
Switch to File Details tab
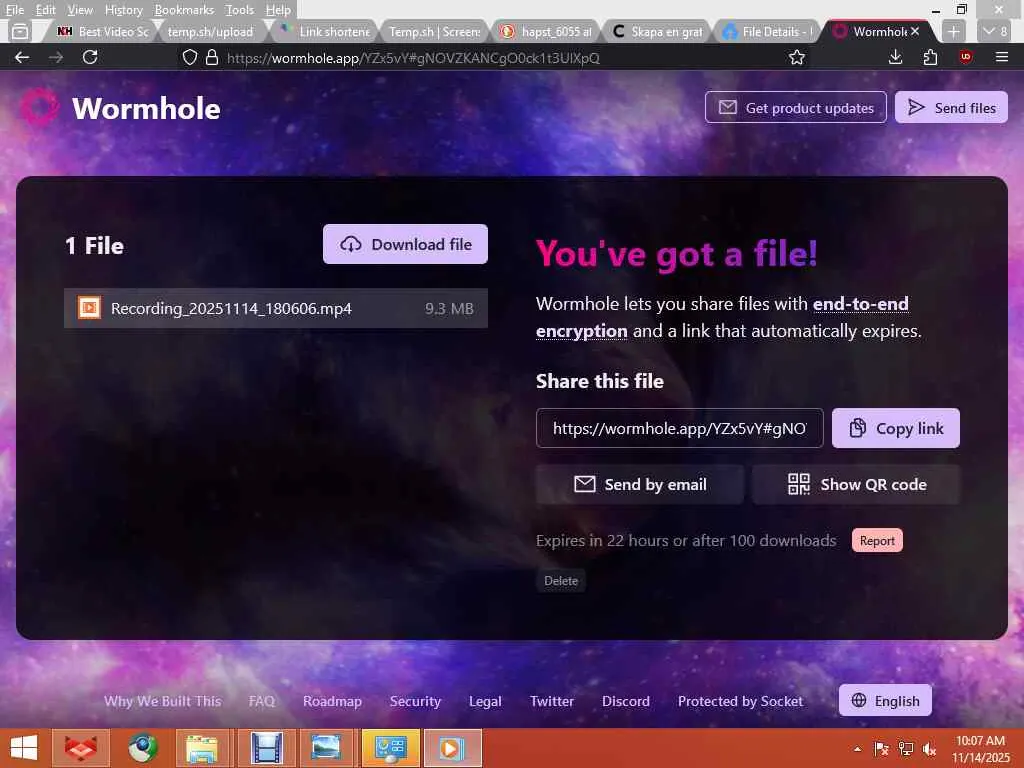click(767, 31)
